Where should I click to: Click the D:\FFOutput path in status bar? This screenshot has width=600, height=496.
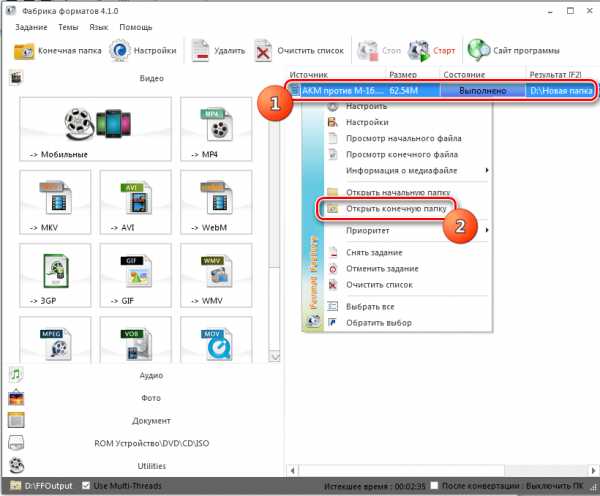(48, 486)
